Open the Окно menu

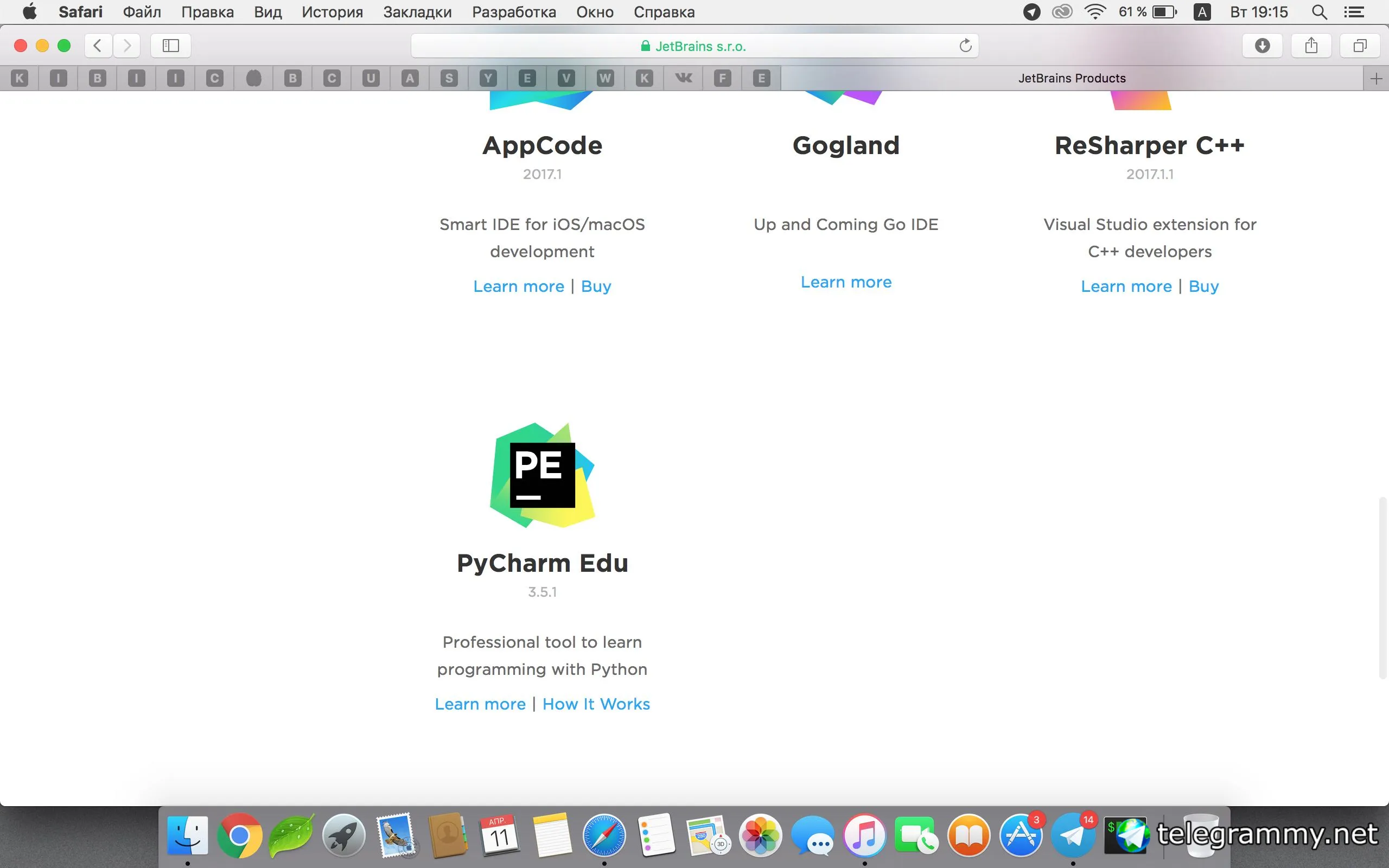click(x=595, y=12)
